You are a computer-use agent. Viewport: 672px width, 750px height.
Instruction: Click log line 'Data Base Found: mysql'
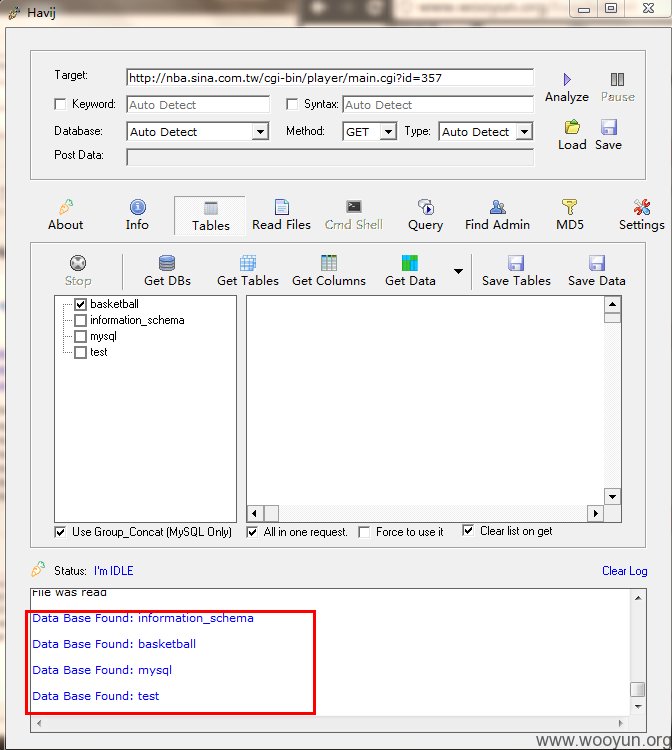pos(102,671)
